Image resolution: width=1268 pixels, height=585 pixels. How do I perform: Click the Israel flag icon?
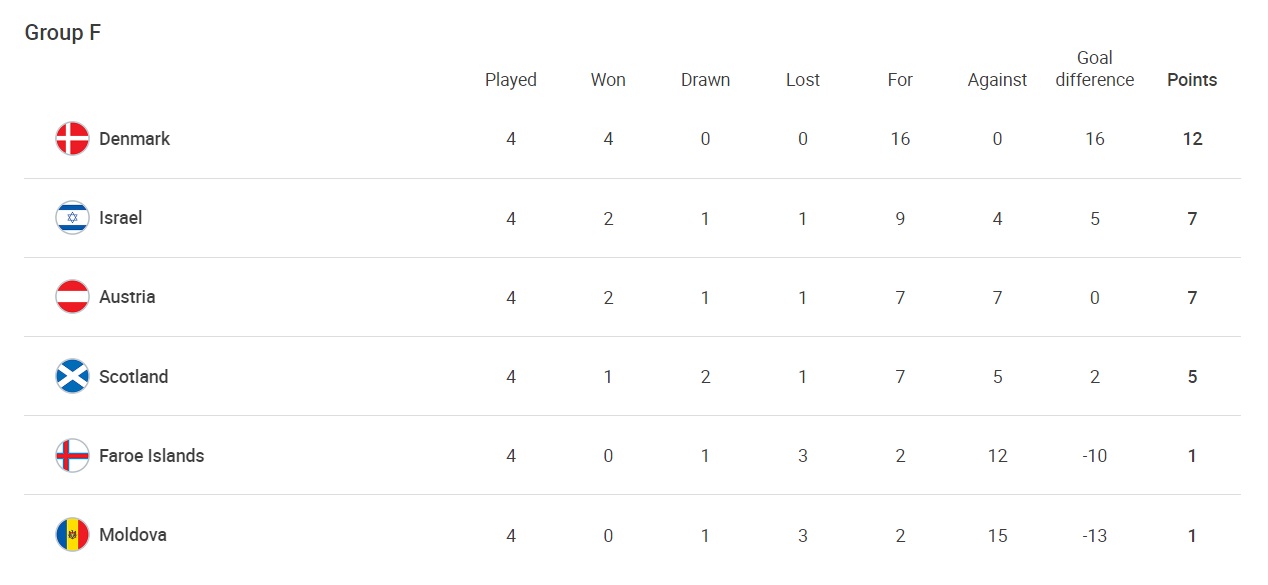pyautogui.click(x=72, y=218)
